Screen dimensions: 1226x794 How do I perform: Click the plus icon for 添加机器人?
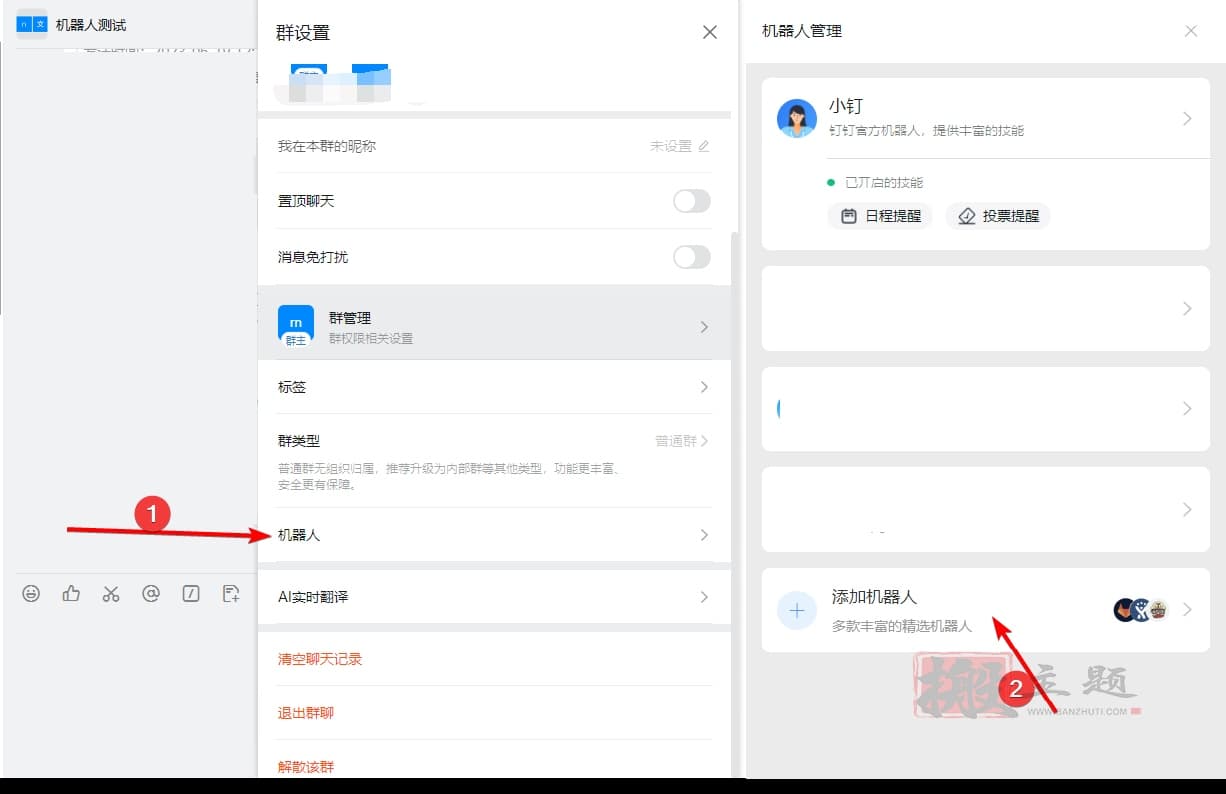tap(797, 610)
